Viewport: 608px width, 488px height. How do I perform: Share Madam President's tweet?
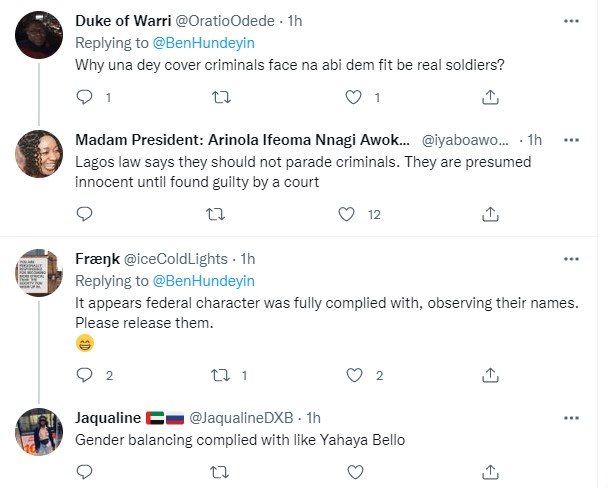tap(491, 213)
